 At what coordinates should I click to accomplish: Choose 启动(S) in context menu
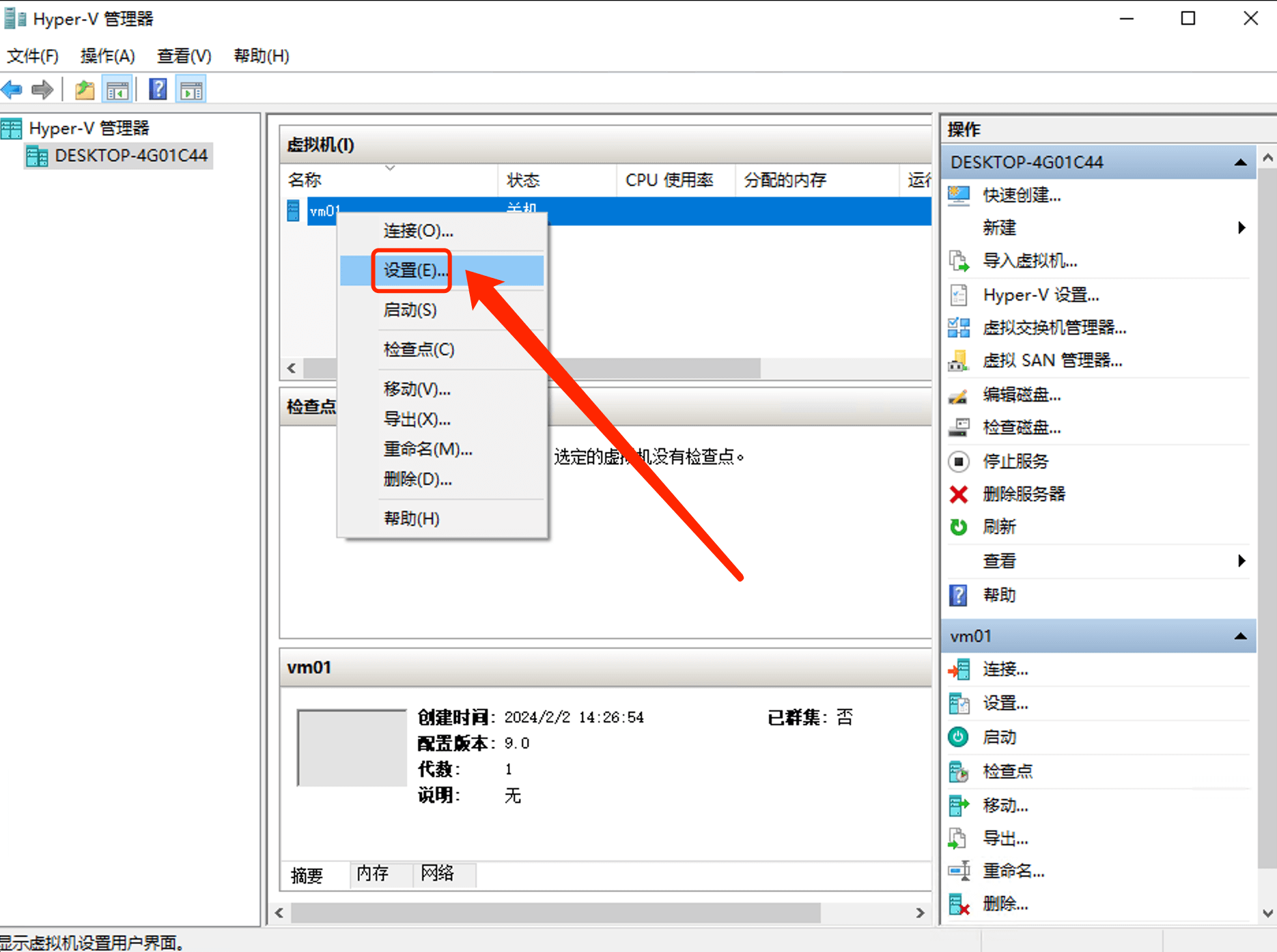click(443, 310)
